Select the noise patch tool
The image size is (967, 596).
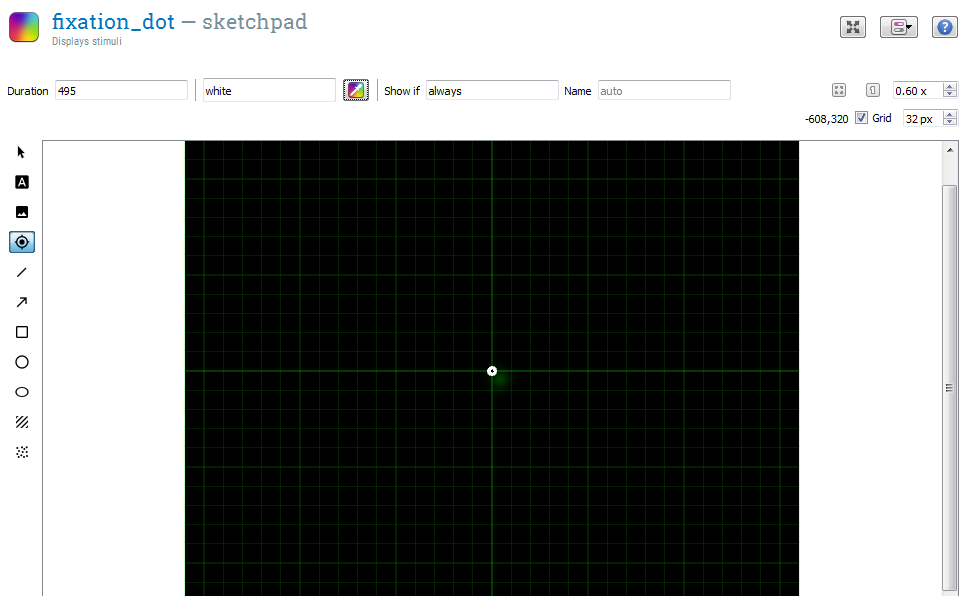click(x=22, y=452)
